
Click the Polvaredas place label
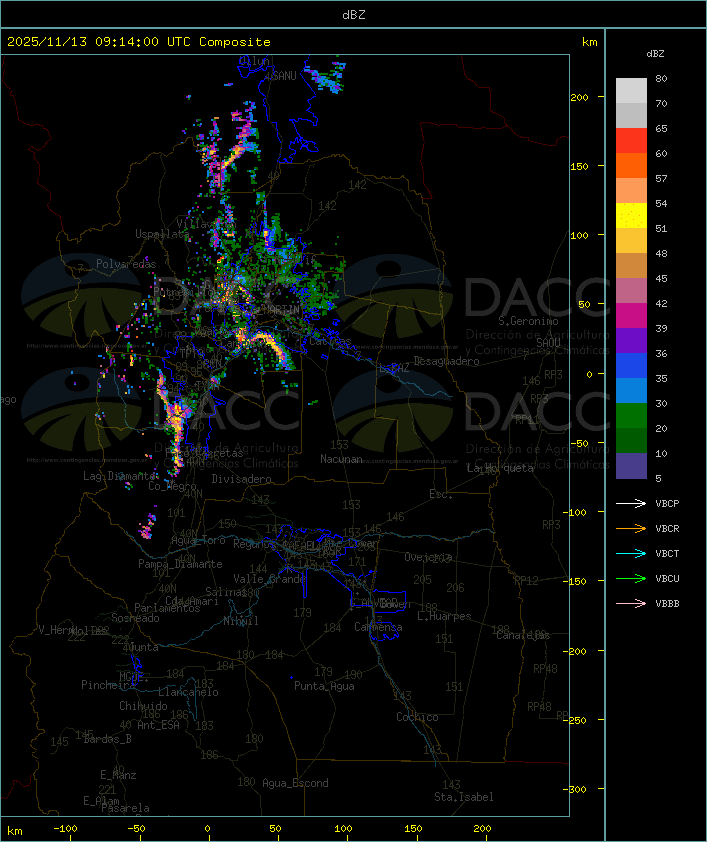[x=126, y=264]
